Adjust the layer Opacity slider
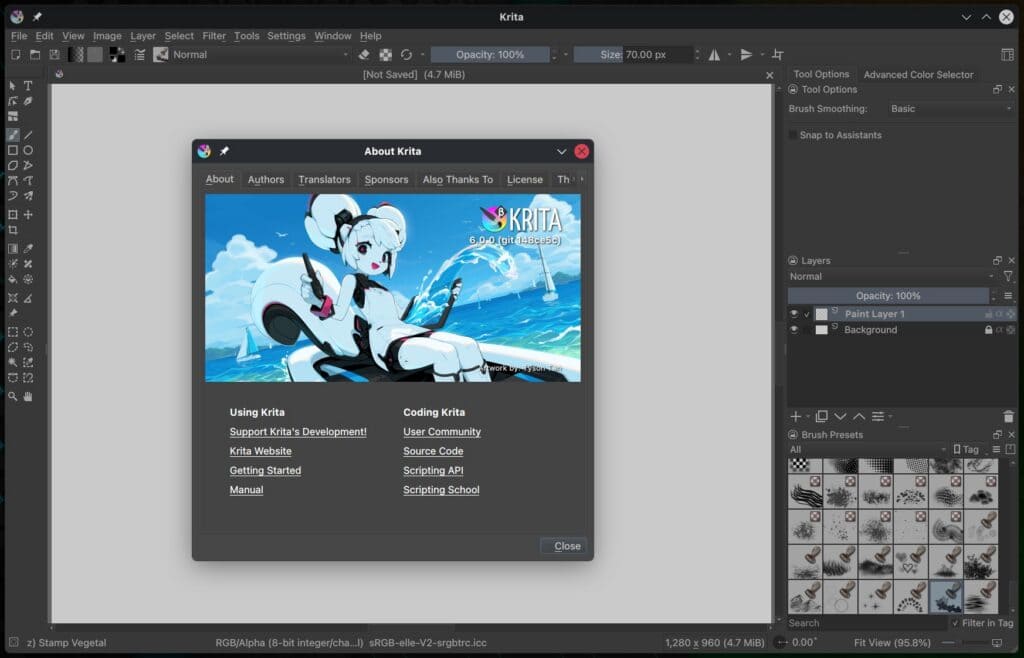1024x658 pixels. (888, 295)
